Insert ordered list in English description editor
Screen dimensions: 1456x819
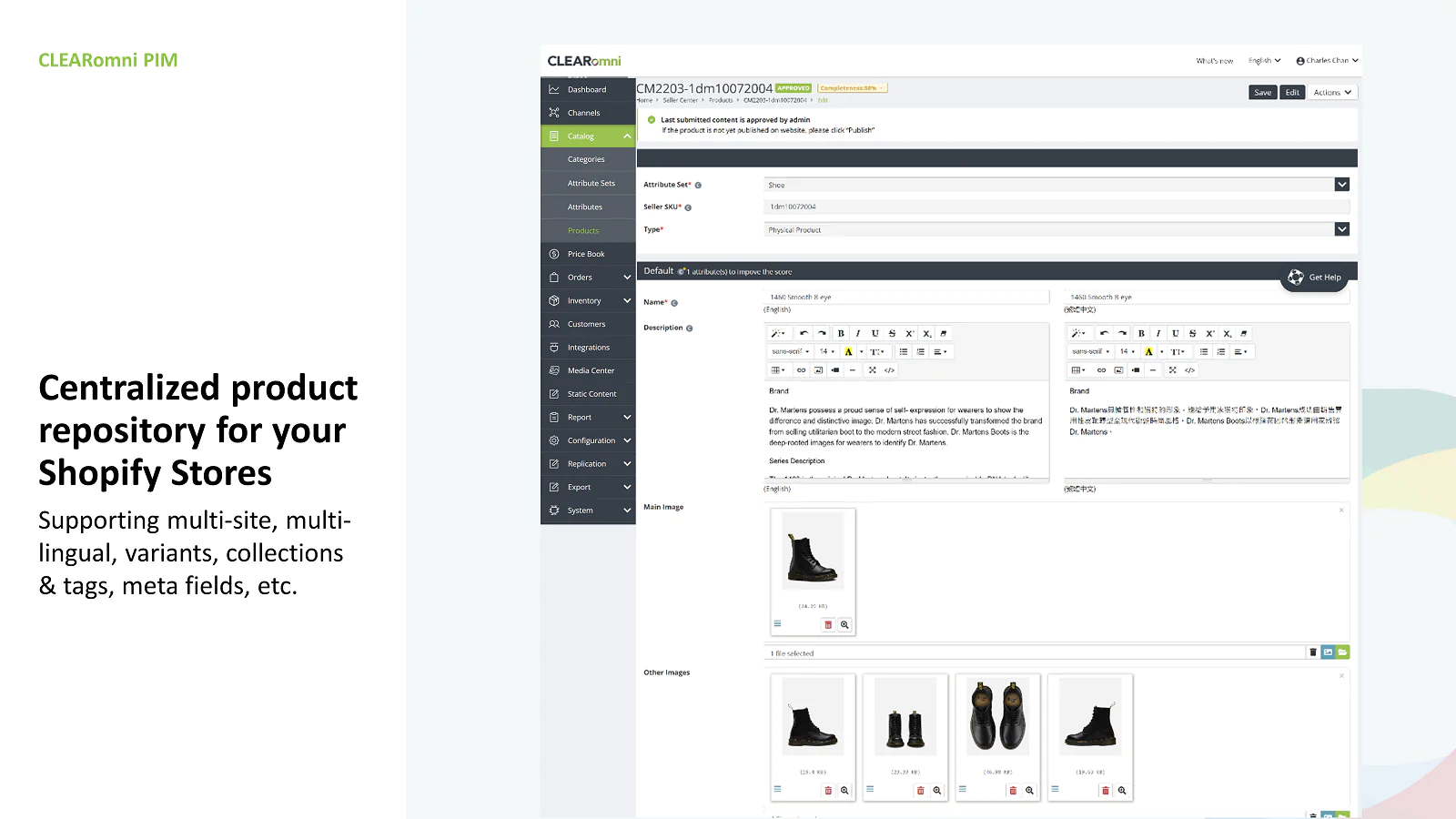(x=921, y=351)
